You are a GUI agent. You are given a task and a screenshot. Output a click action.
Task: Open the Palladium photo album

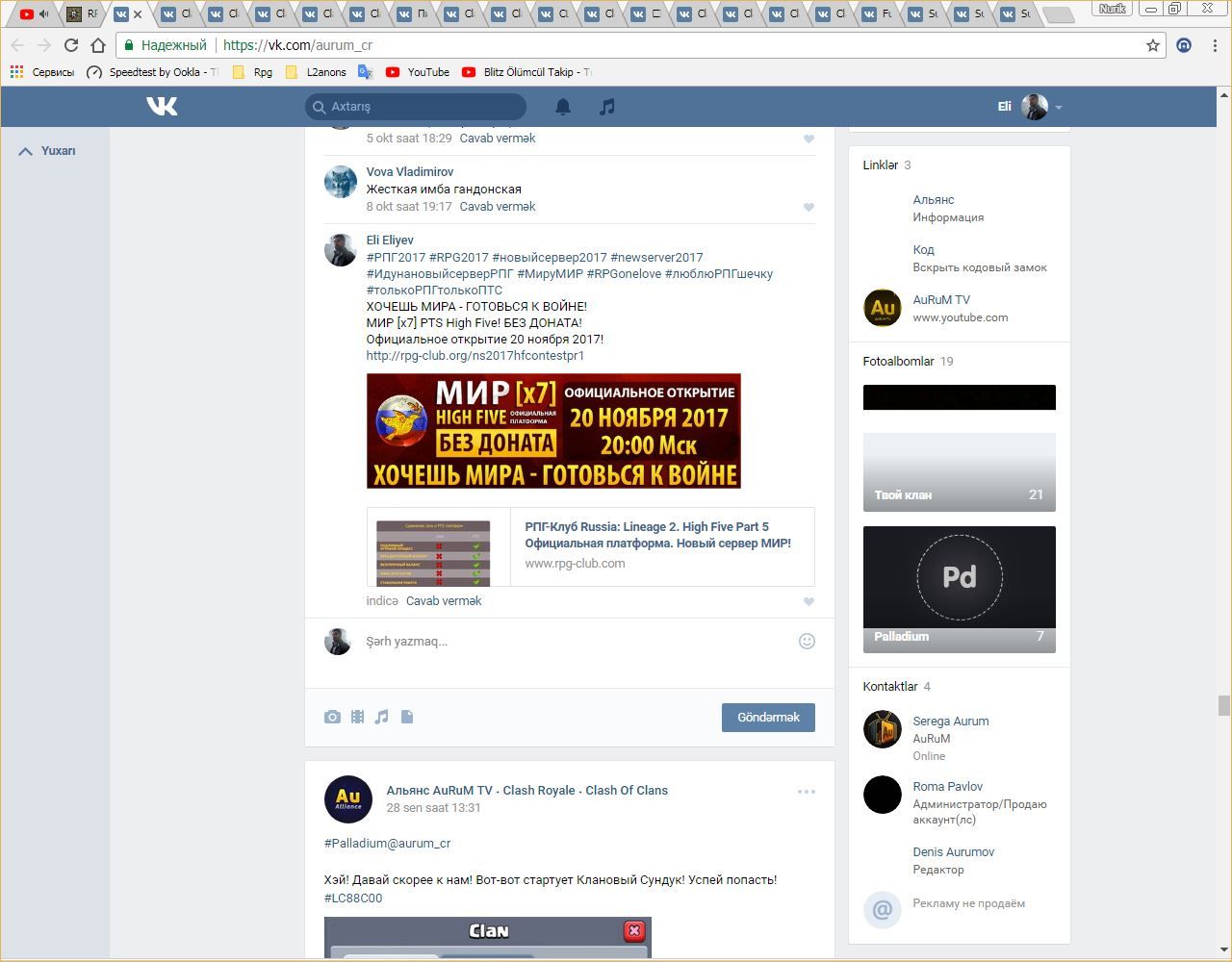pyautogui.click(x=960, y=590)
